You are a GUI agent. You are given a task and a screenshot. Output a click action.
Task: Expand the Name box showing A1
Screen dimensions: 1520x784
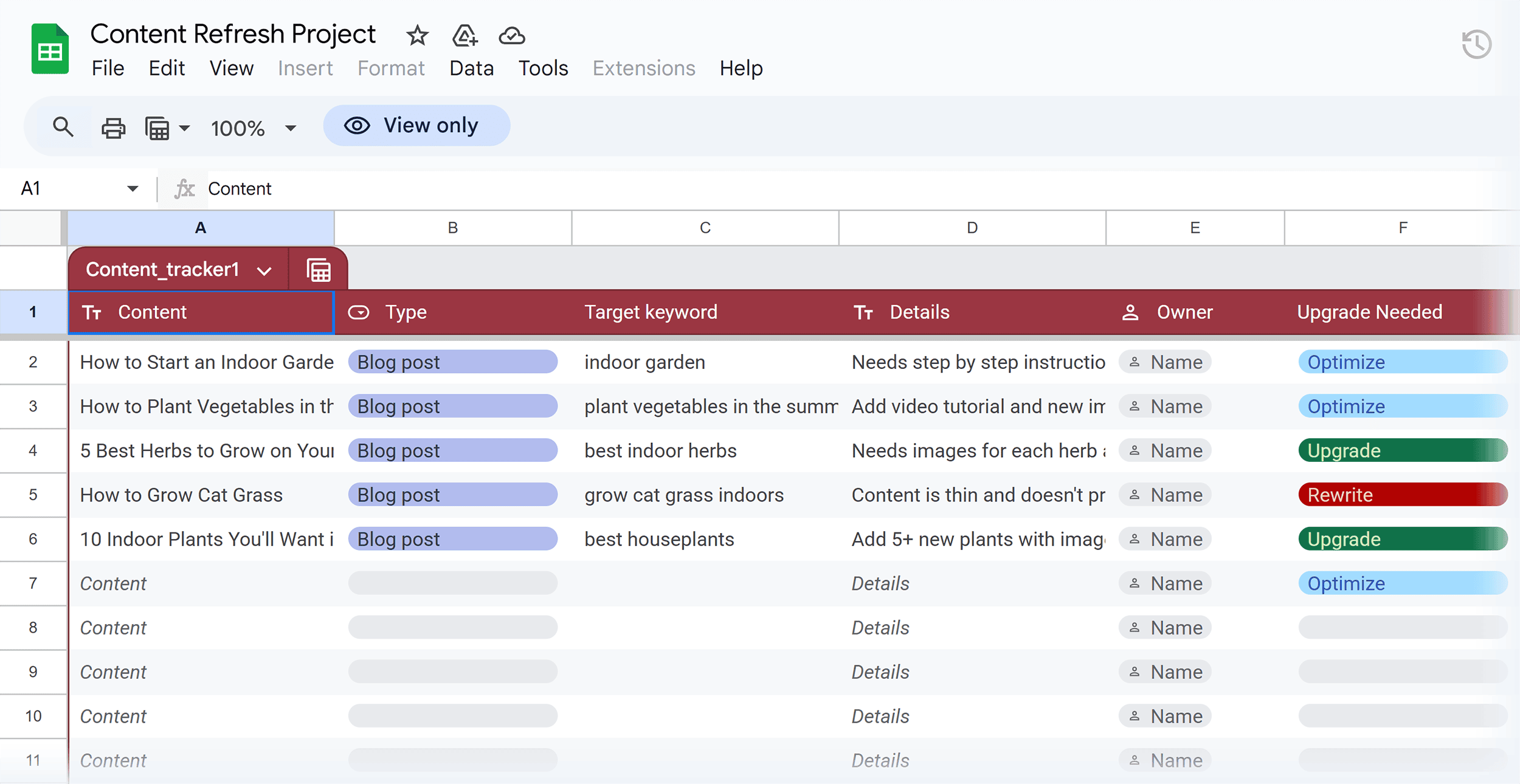pos(131,188)
